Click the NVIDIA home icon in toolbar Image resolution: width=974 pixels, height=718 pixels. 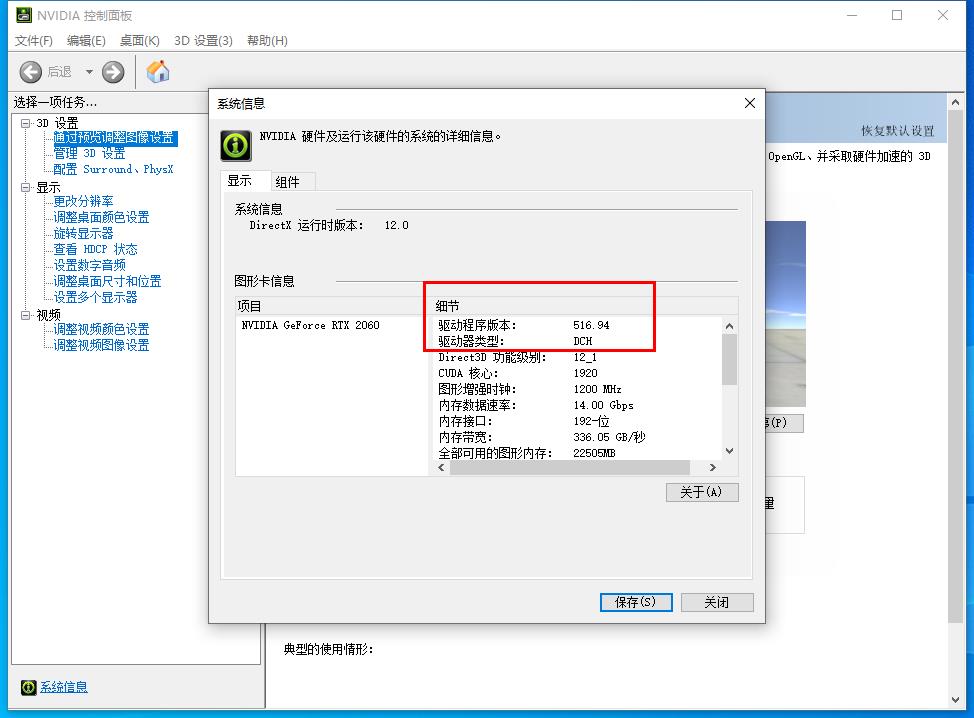[157, 71]
